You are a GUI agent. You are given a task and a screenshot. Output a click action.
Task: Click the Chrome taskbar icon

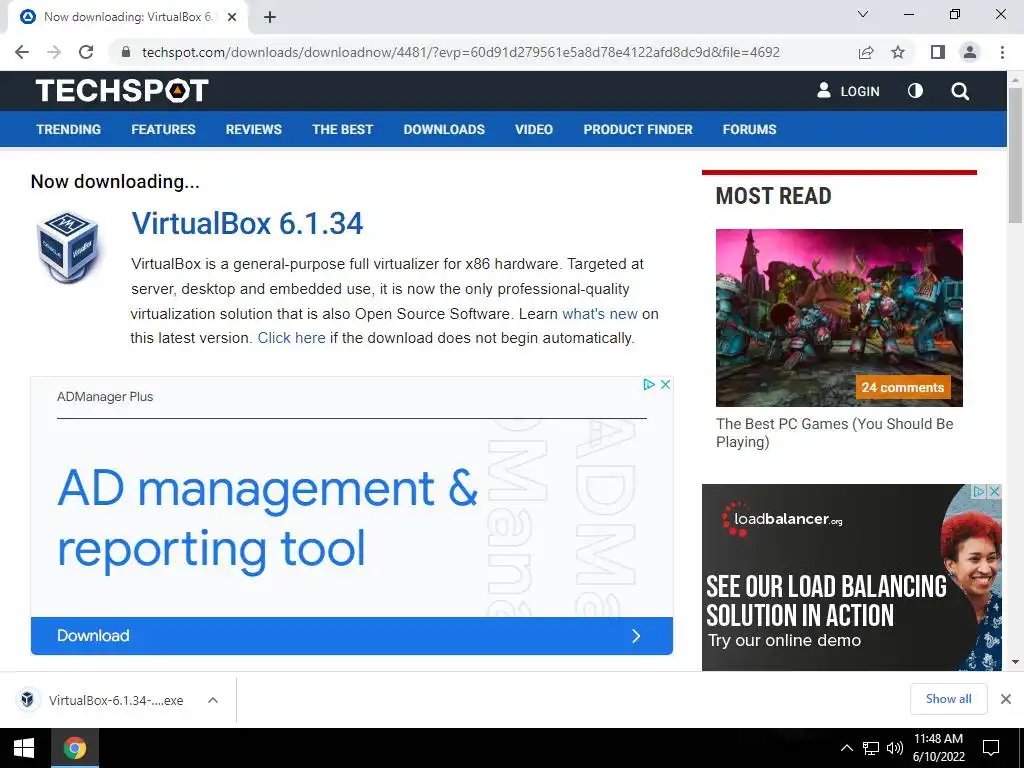pos(74,748)
